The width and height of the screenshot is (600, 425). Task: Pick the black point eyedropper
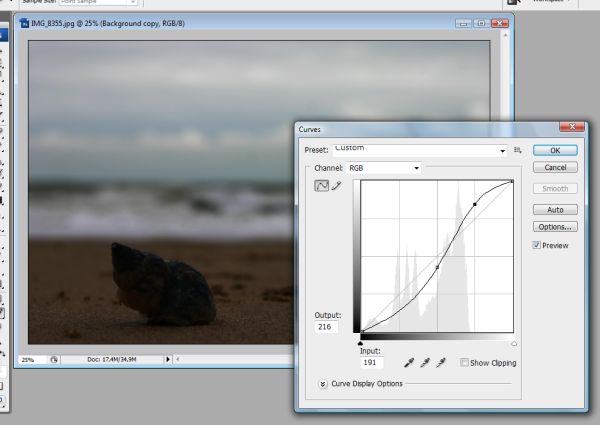pyautogui.click(x=409, y=362)
